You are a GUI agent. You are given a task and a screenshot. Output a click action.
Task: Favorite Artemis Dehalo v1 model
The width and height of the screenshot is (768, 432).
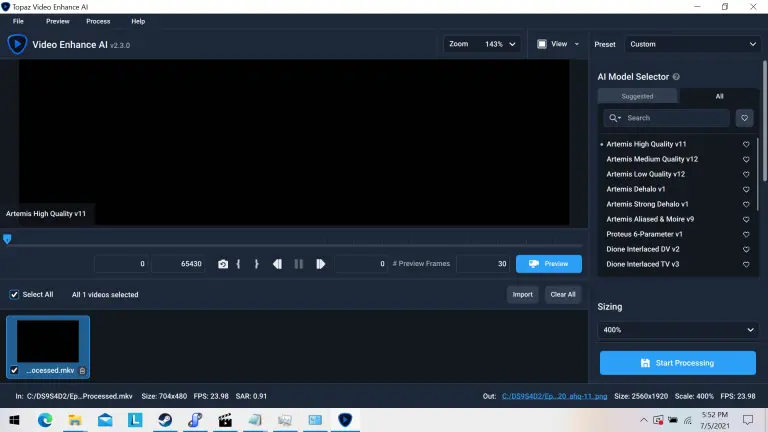tap(746, 189)
